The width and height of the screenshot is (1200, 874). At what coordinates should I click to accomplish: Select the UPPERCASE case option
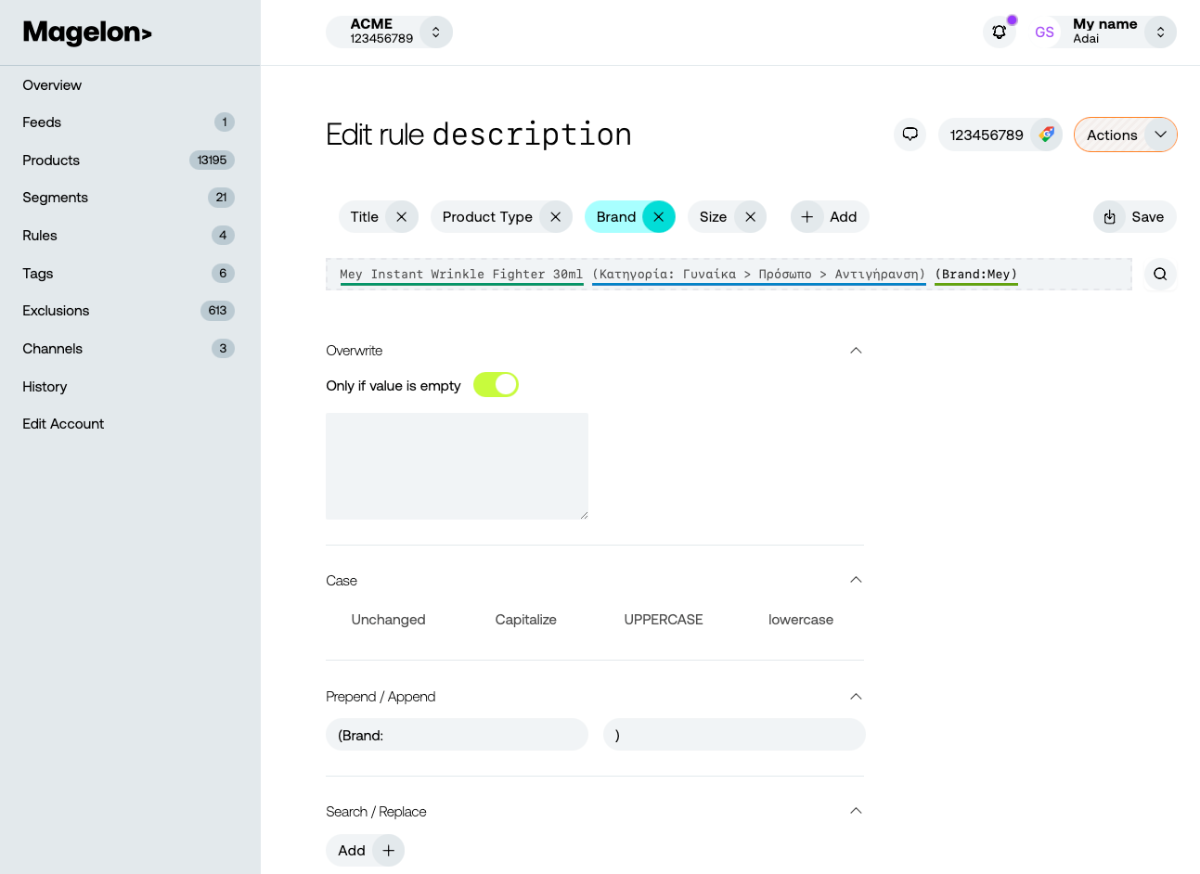(x=663, y=620)
